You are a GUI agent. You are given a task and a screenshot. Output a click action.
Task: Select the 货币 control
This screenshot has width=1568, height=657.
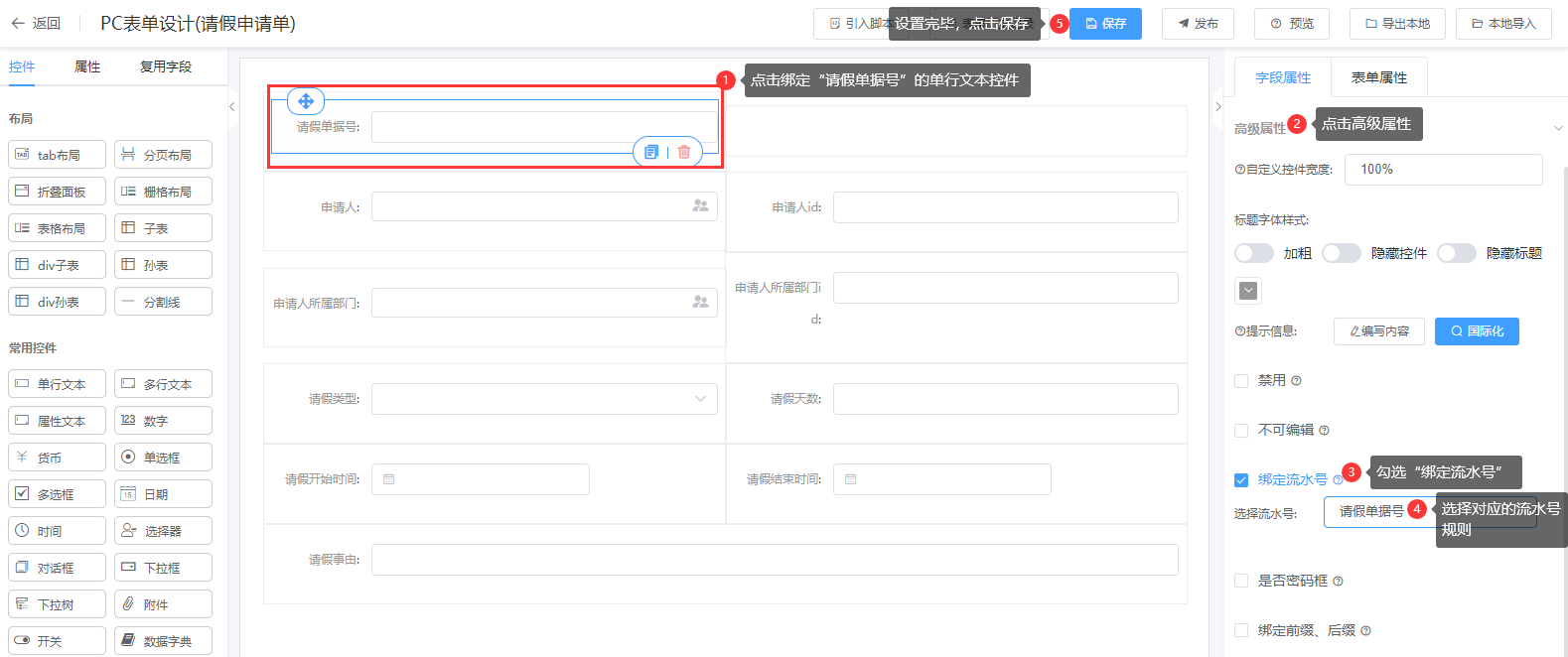pos(57,458)
